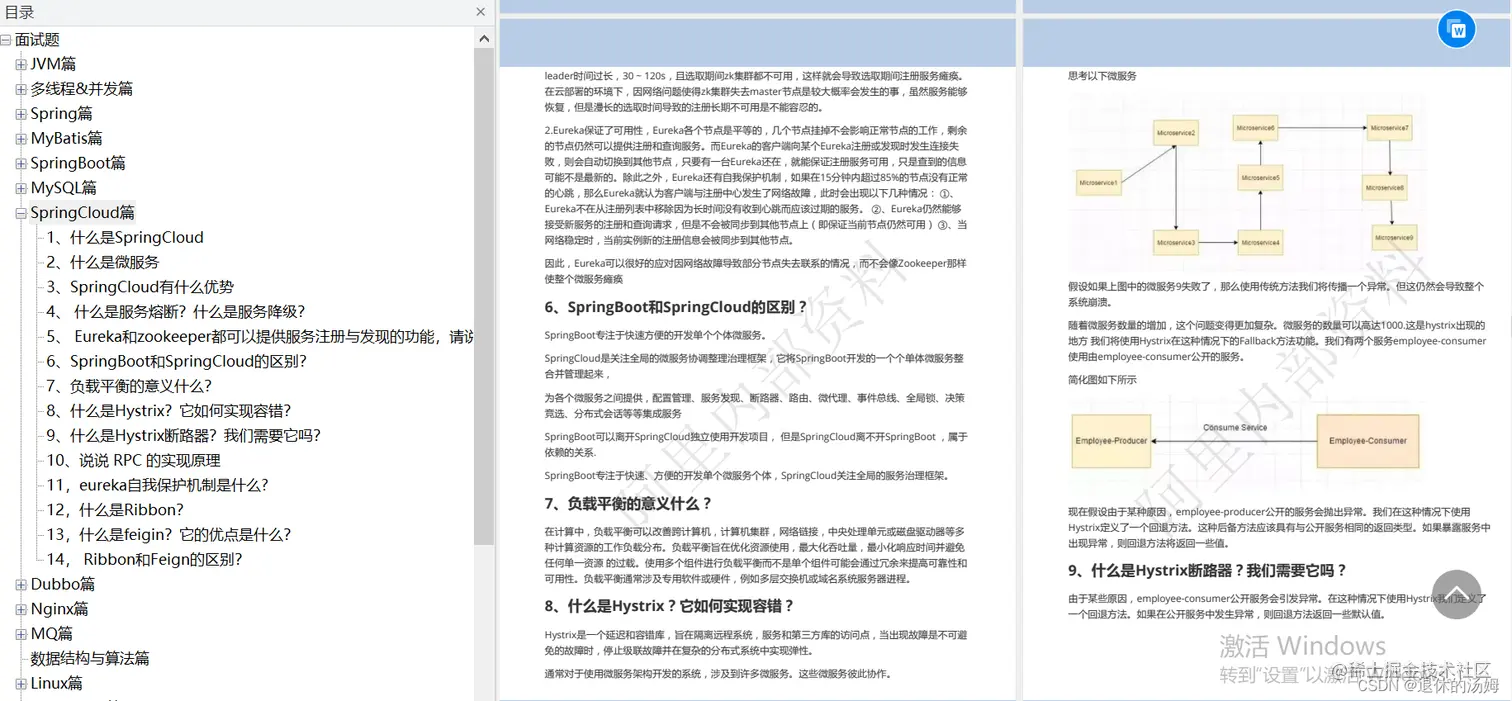Screen dimensions: 1512x701
Task: Click the Employee-Consumer box in diagram
Action: click(1367, 441)
